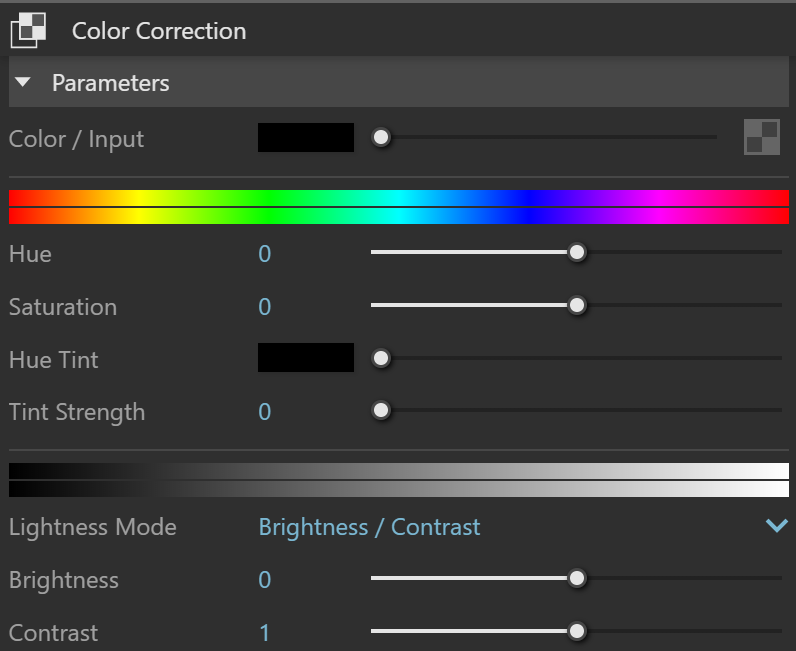Collapse the Parameters section triangle

click(x=23, y=82)
